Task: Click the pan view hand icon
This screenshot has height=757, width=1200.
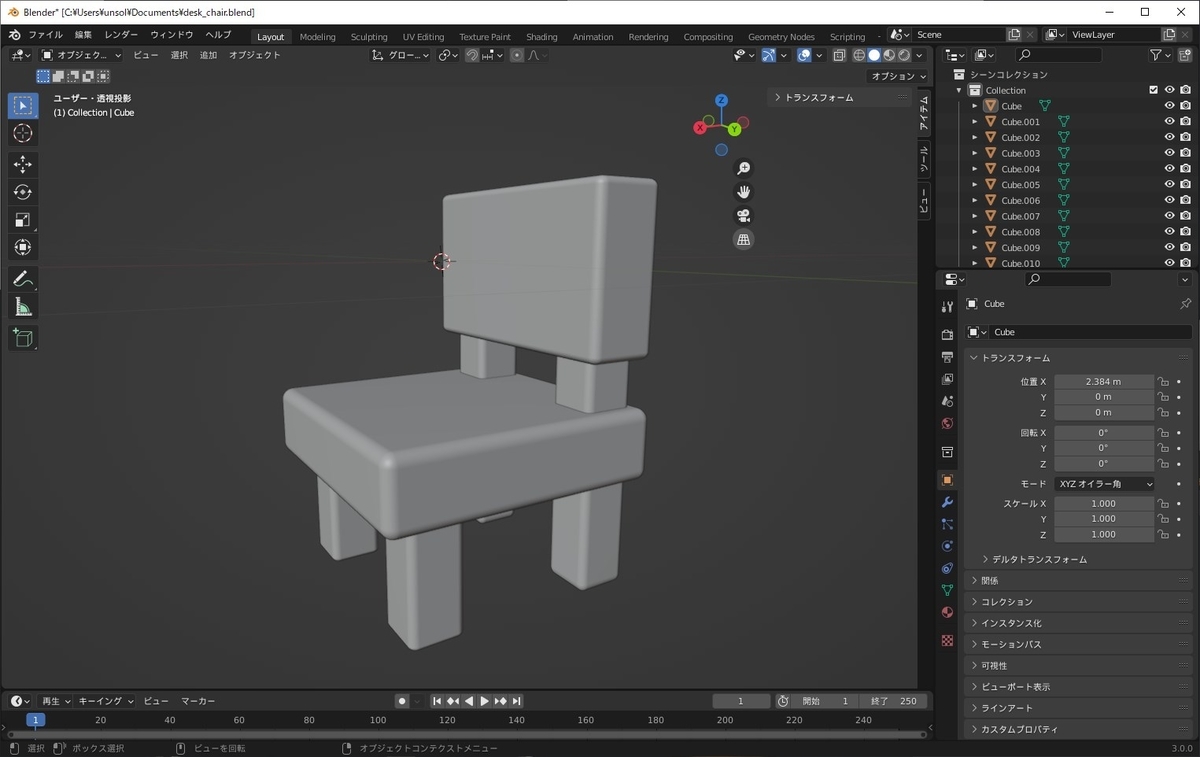Action: point(743,192)
